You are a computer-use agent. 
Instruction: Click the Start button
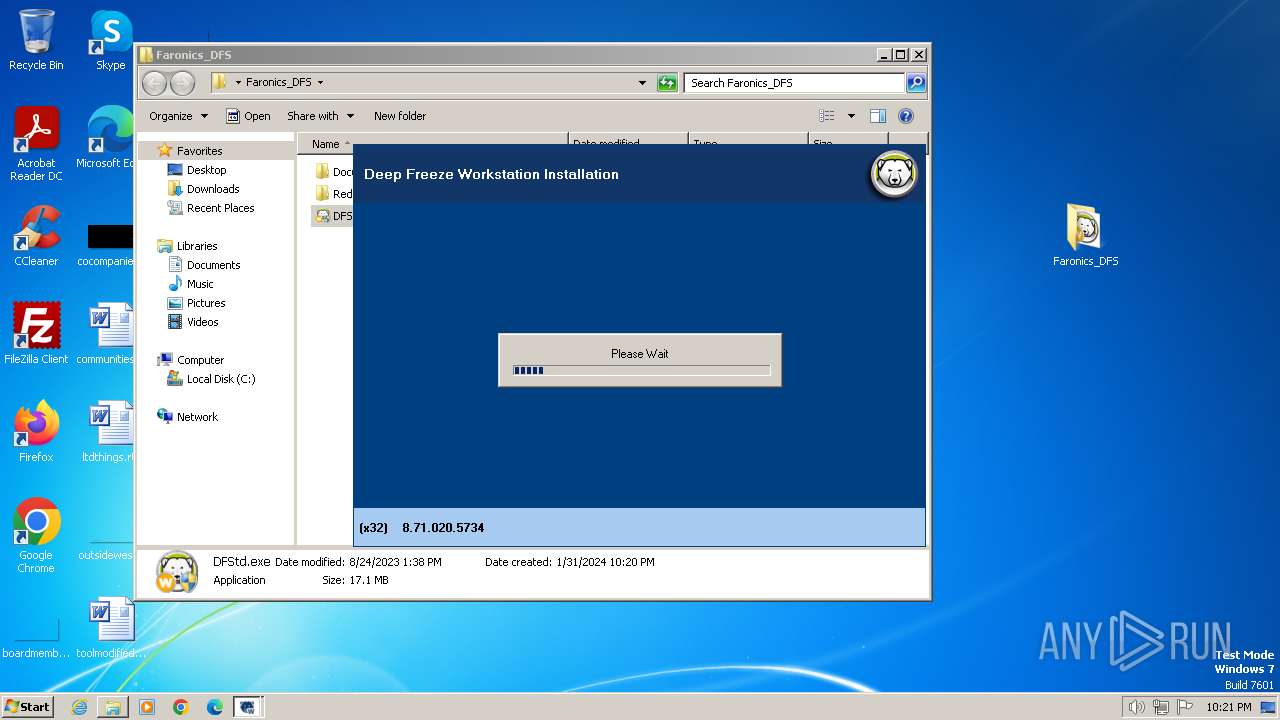click(x=27, y=707)
